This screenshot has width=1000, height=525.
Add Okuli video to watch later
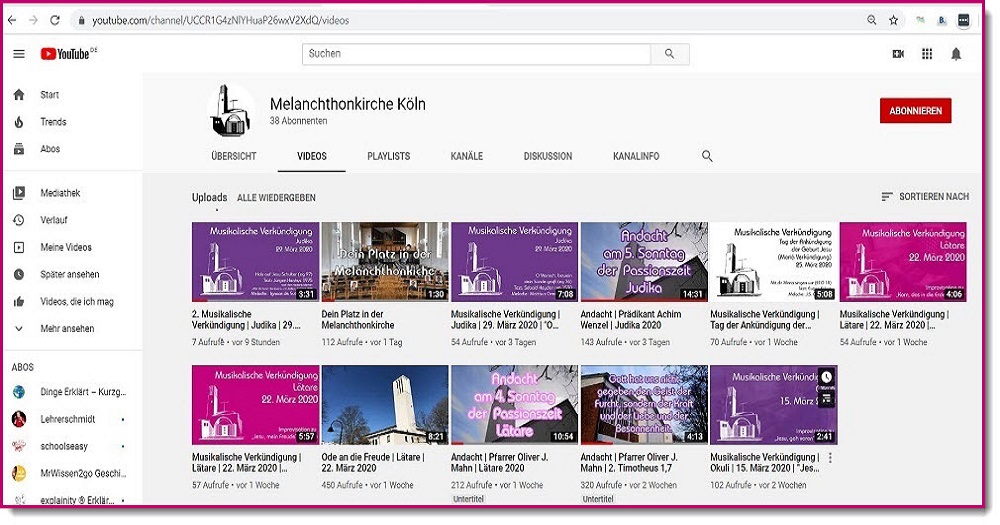[x=827, y=377]
